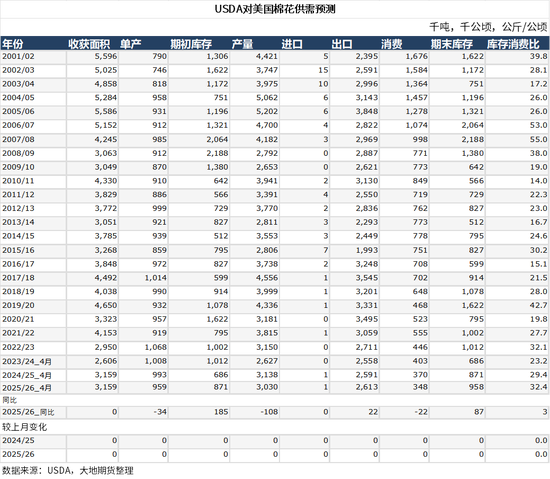Click the 期末库存 column header
The image size is (550, 479).
452,44
